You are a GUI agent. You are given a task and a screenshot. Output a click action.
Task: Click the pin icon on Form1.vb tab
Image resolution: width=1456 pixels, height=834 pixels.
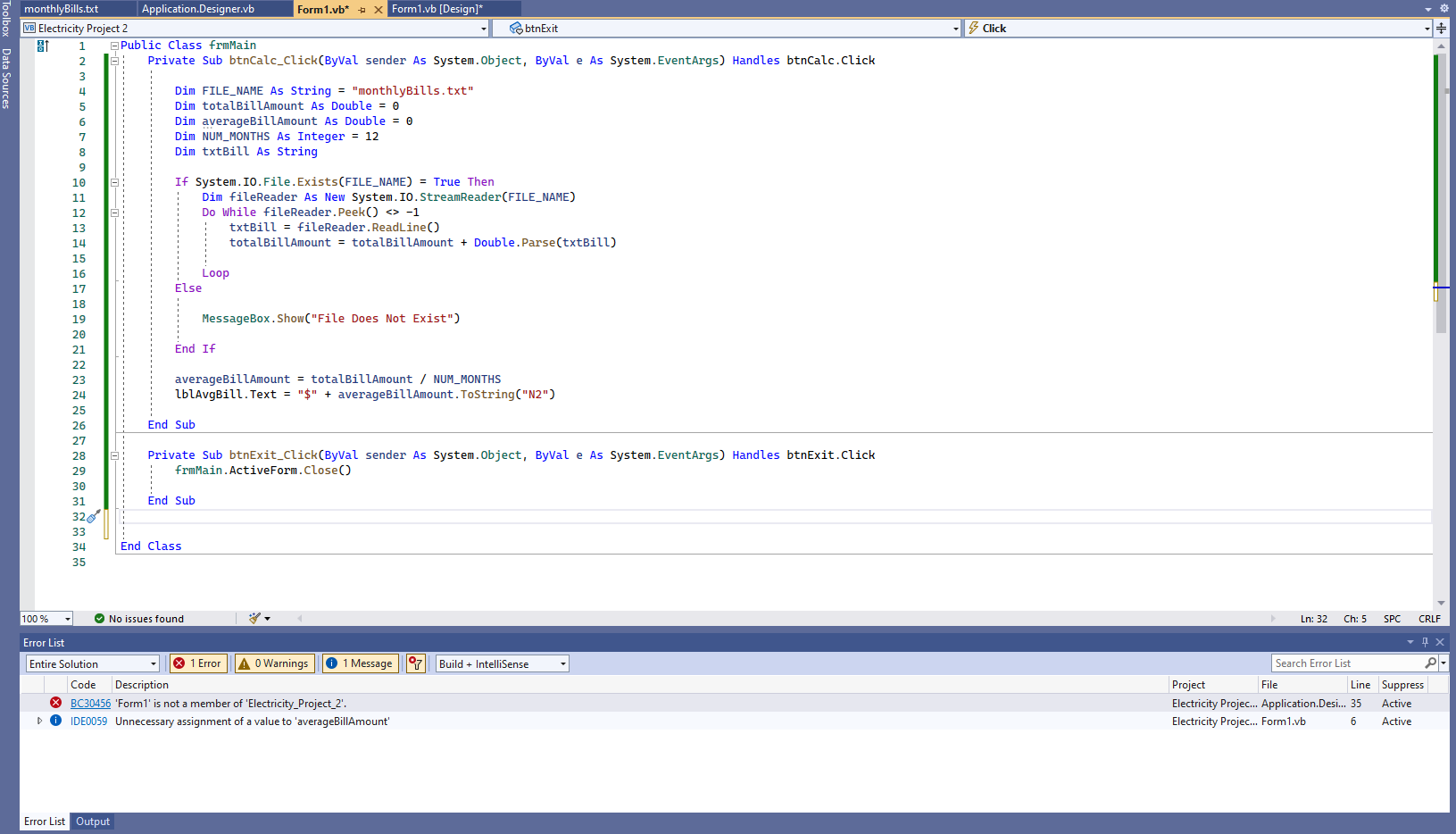coord(362,10)
